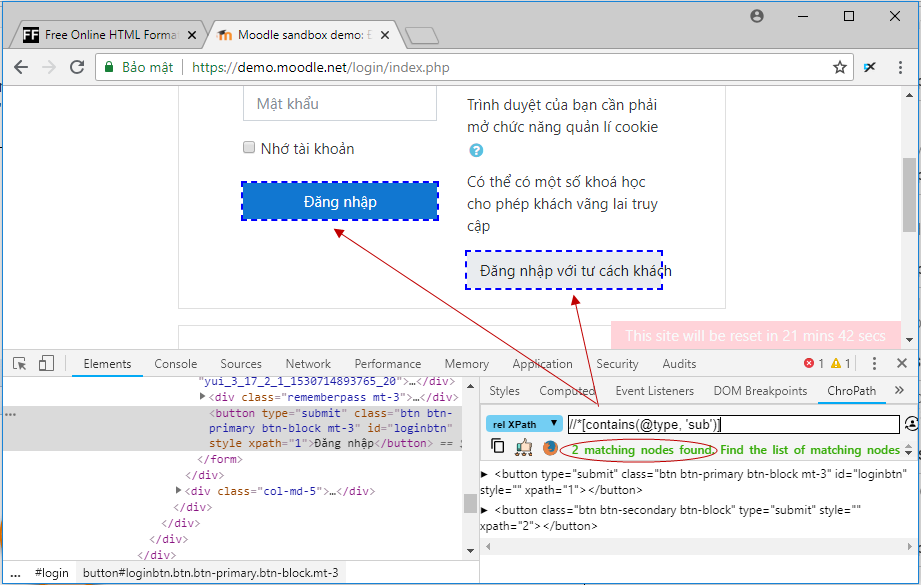Click the Elements panel scroll up arrow
Viewport: 921px width, 585px height.
pyautogui.click(x=470, y=386)
